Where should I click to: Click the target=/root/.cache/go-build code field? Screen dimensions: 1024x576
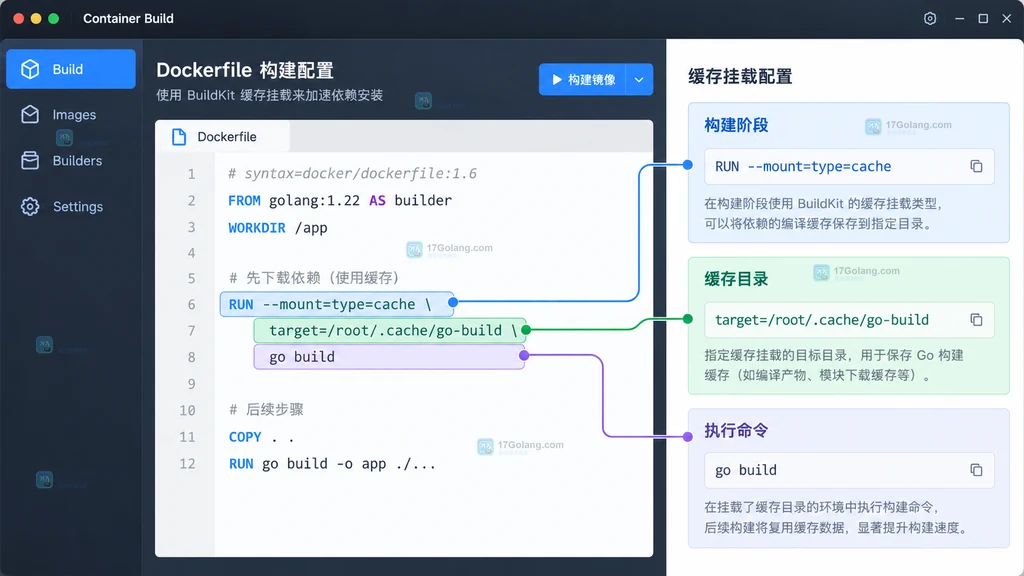click(849, 320)
